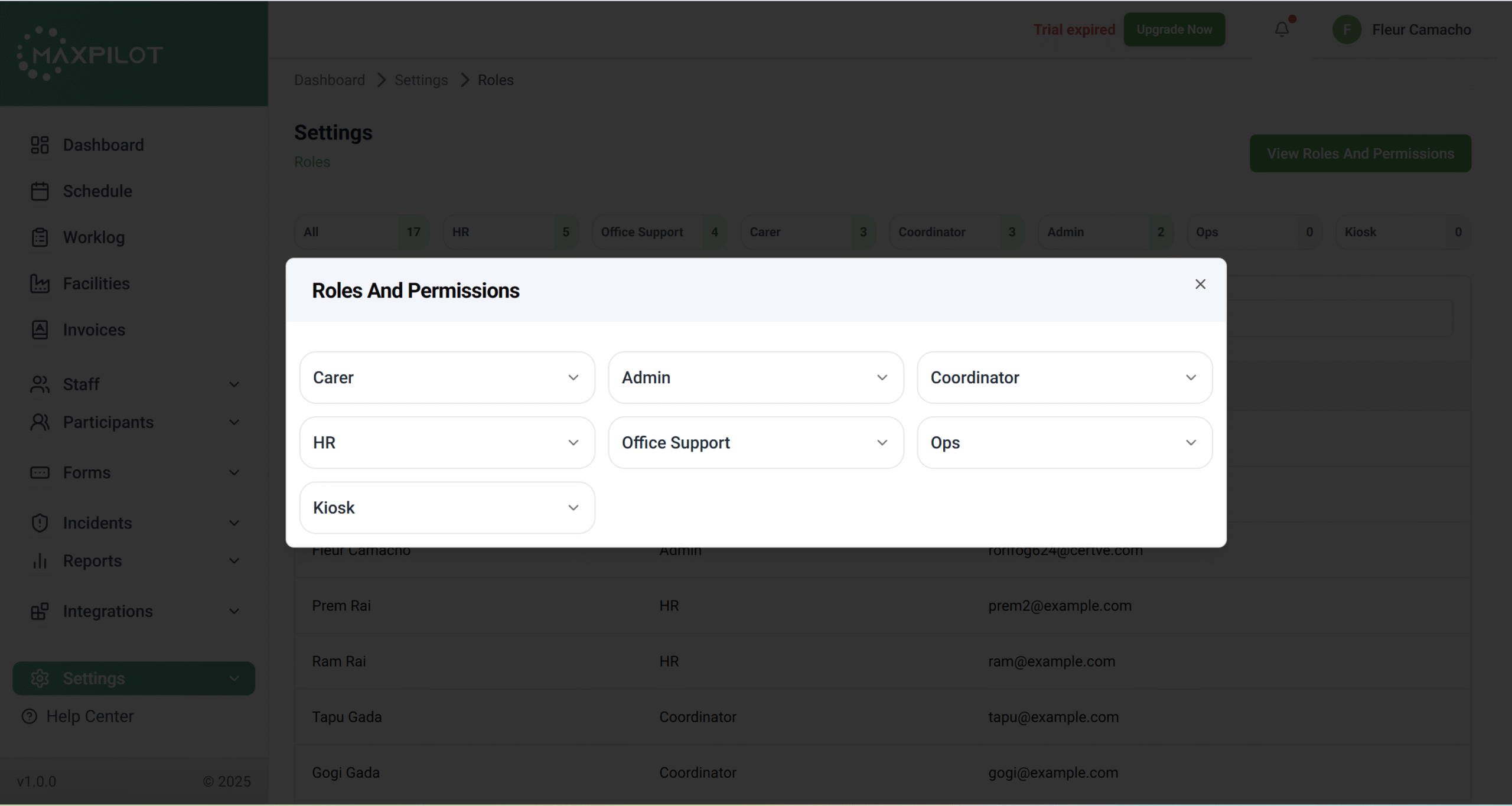Go to Settings breadcrumb link
Screen dimensions: 1512x806
(421, 80)
